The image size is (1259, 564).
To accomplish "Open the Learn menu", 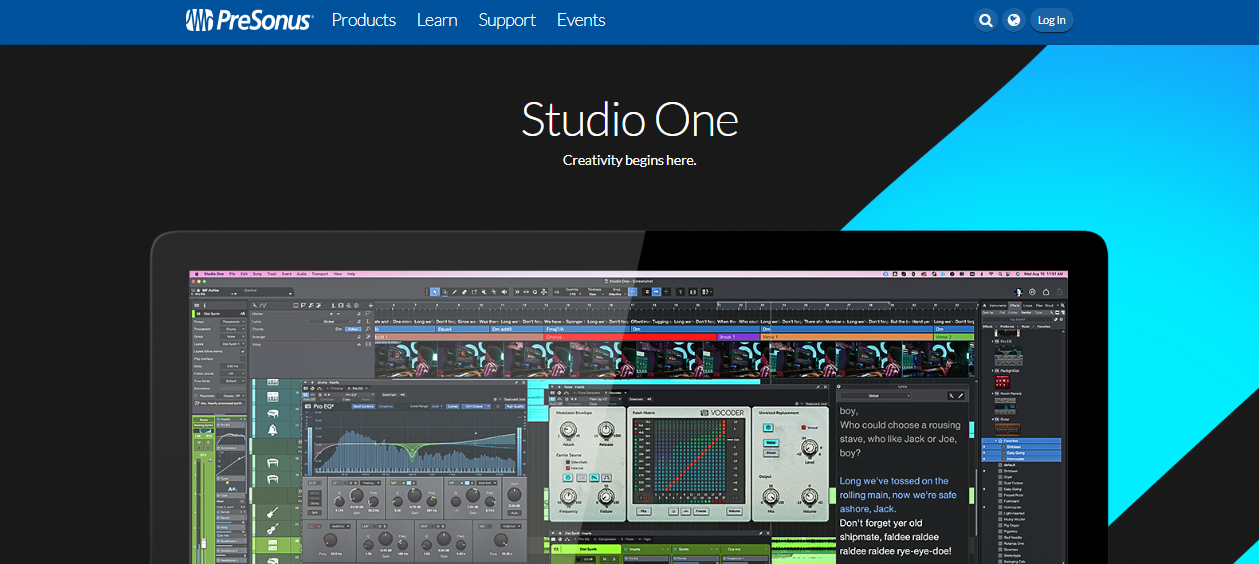I will 437,20.
